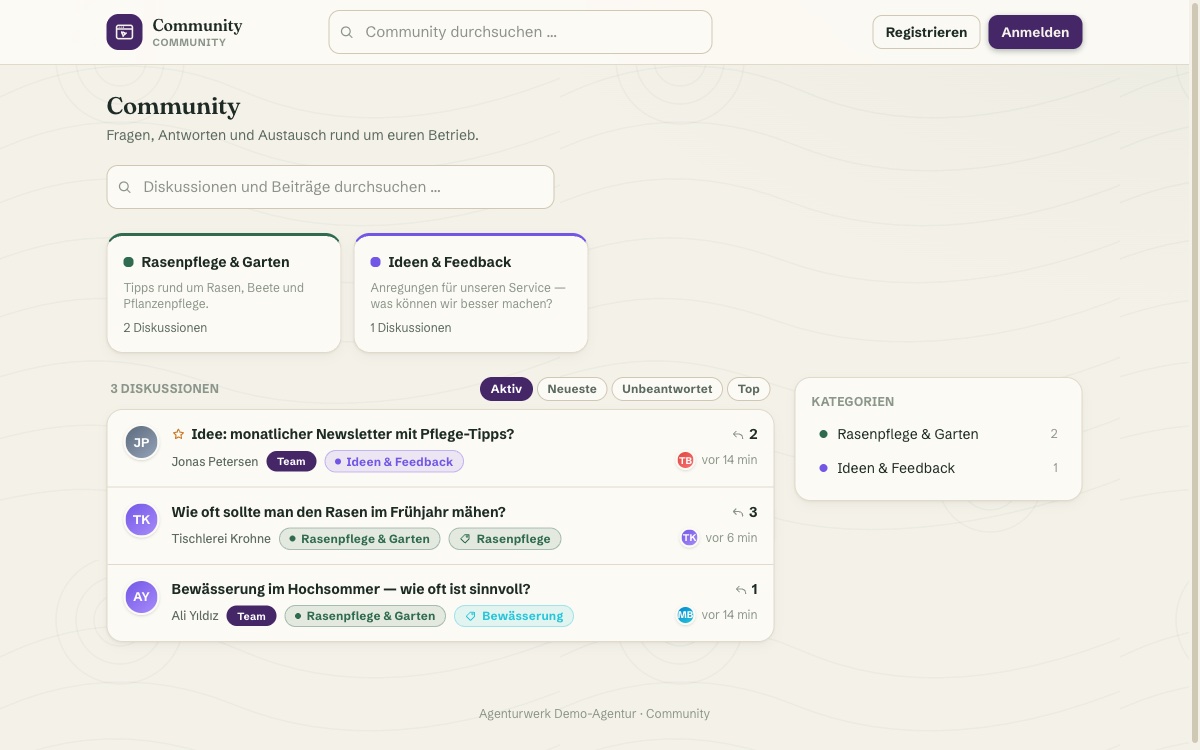Click the author name Jonas Petersen
This screenshot has height=750, width=1200.
215,461
